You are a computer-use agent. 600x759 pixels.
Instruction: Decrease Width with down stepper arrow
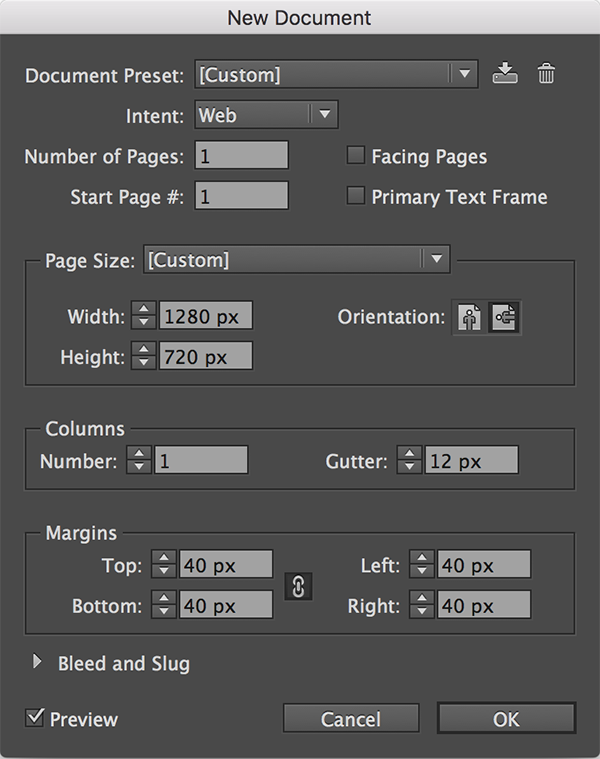pyautogui.click(x=144, y=322)
